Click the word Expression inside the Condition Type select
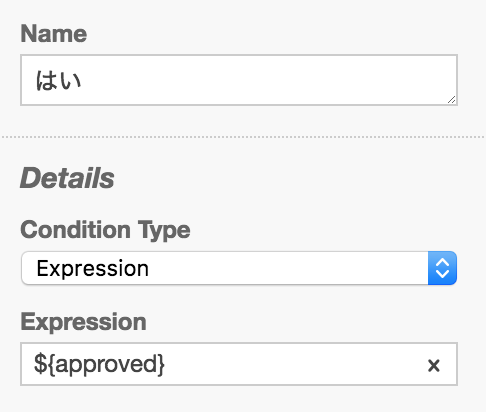This screenshot has height=412, width=486. click(x=93, y=268)
